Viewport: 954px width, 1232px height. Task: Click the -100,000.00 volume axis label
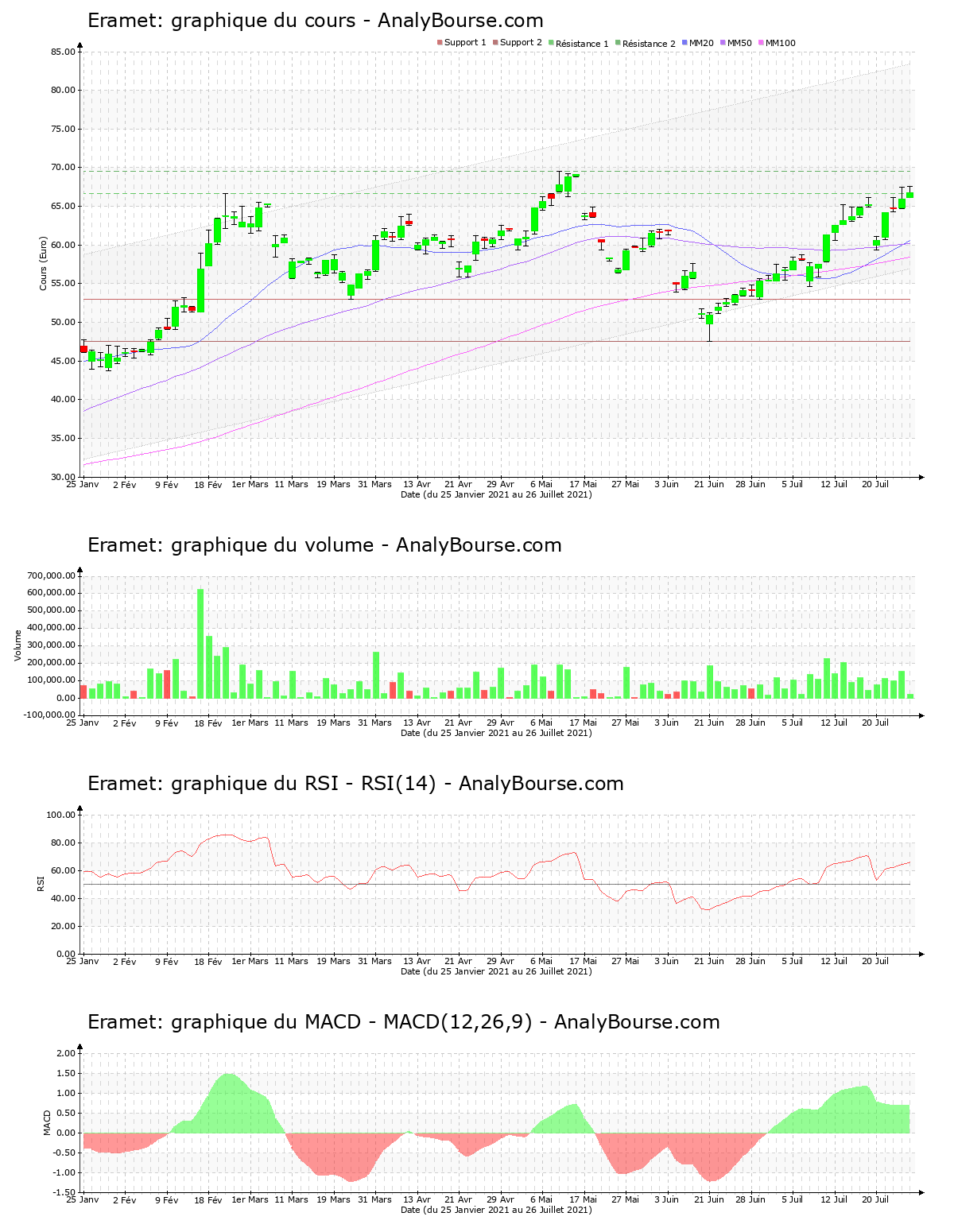(50, 715)
